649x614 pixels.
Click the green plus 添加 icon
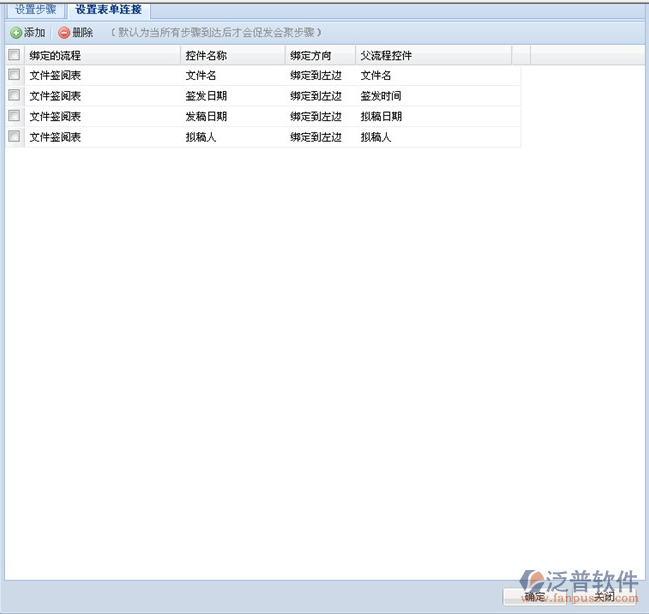click(x=16, y=33)
